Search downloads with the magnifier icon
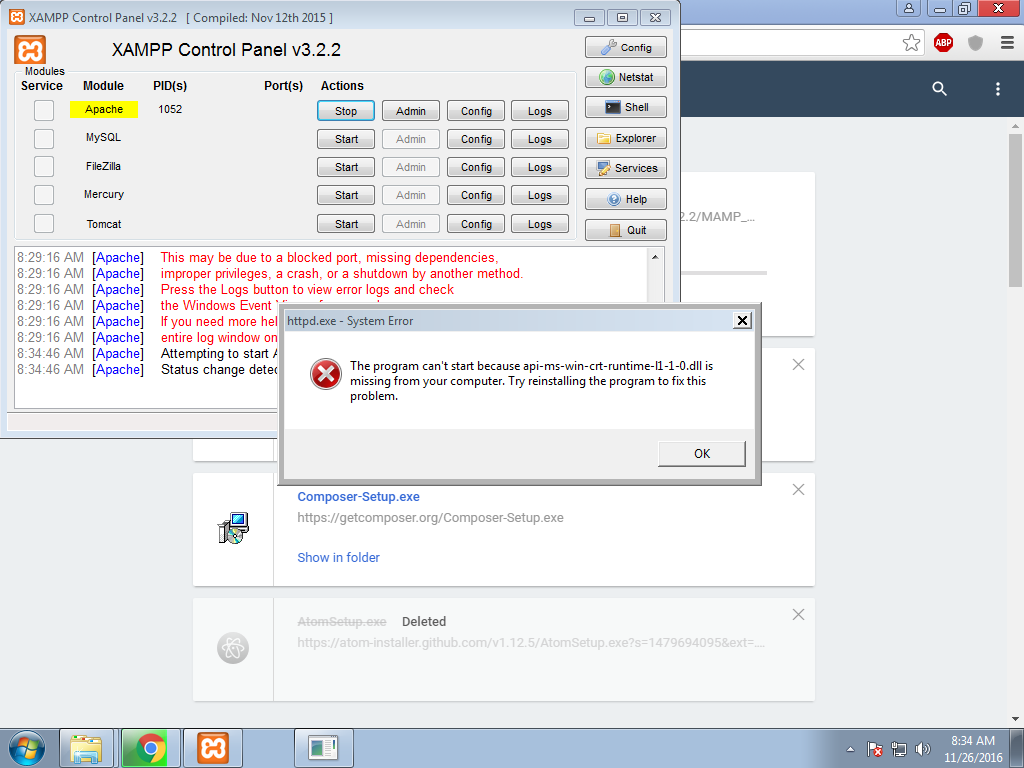 939,89
